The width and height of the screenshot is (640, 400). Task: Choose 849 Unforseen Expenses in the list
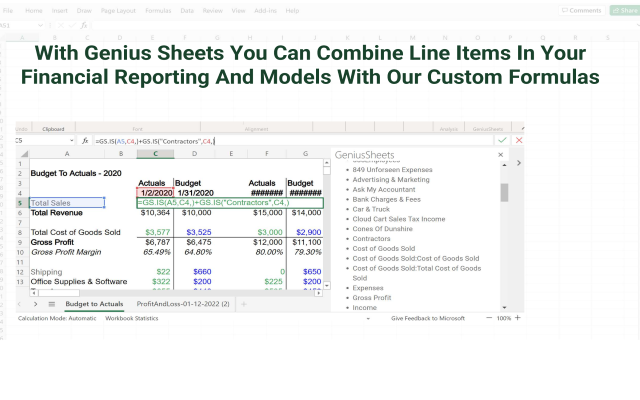pyautogui.click(x=392, y=170)
